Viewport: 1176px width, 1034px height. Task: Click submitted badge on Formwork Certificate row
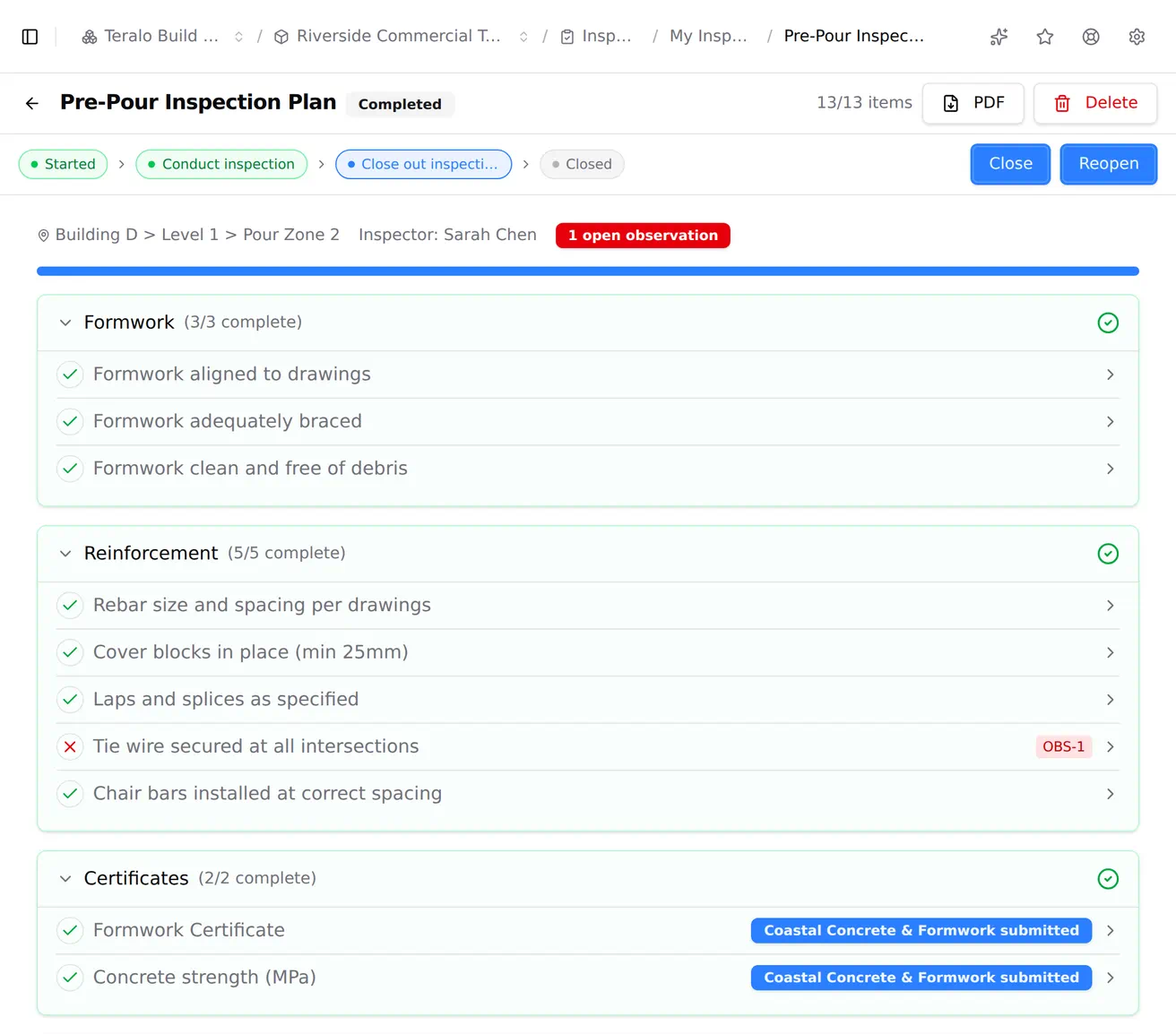[x=921, y=930]
